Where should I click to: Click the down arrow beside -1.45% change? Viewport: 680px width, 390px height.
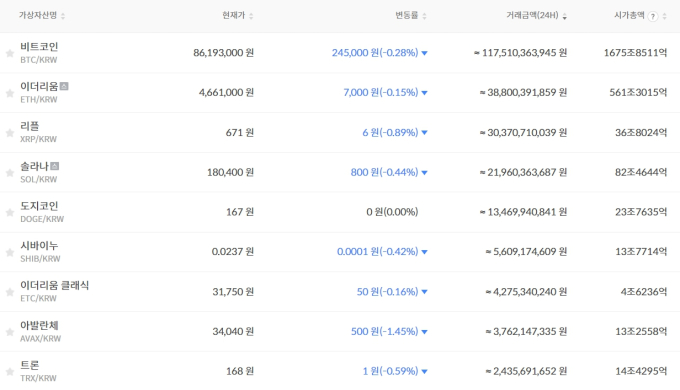point(425,332)
